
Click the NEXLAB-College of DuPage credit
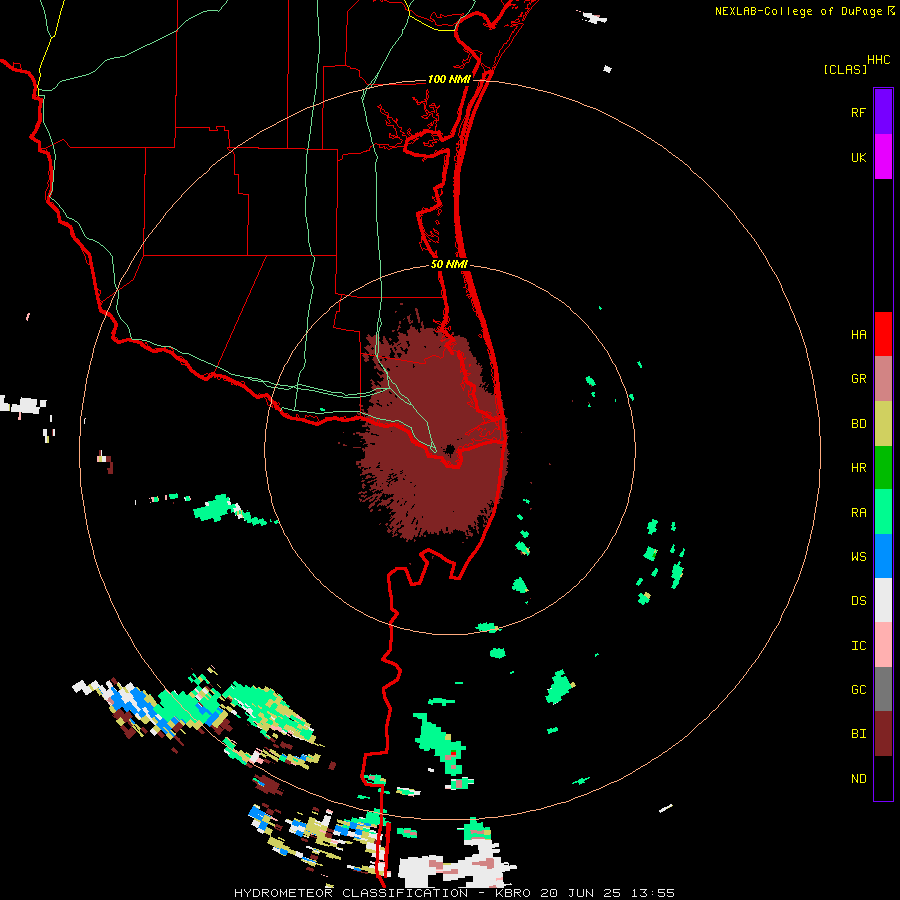click(x=805, y=11)
